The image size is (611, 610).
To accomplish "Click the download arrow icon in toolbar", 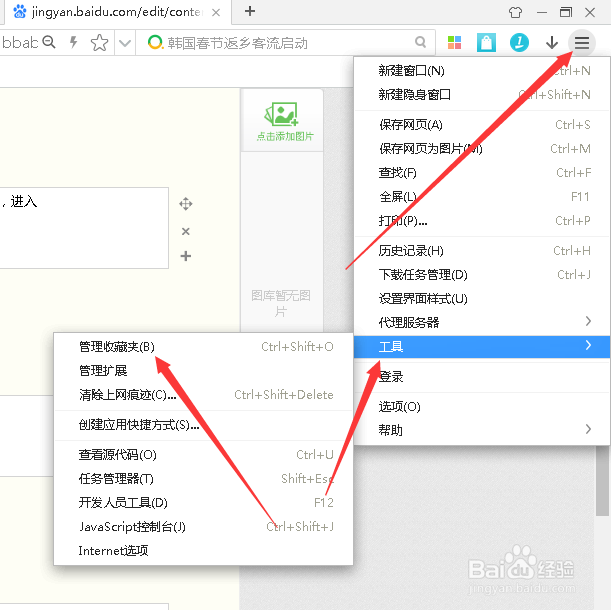I will [x=551, y=42].
